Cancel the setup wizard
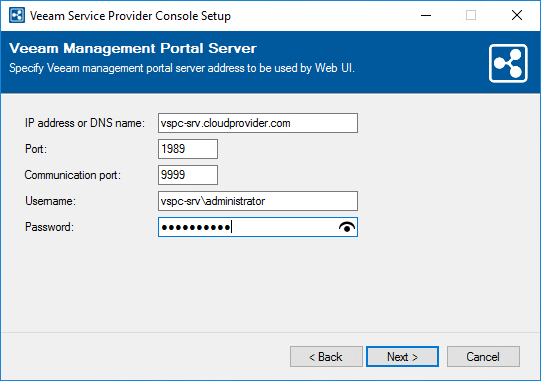Image resolution: width=541 pixels, height=381 pixels. click(x=483, y=356)
